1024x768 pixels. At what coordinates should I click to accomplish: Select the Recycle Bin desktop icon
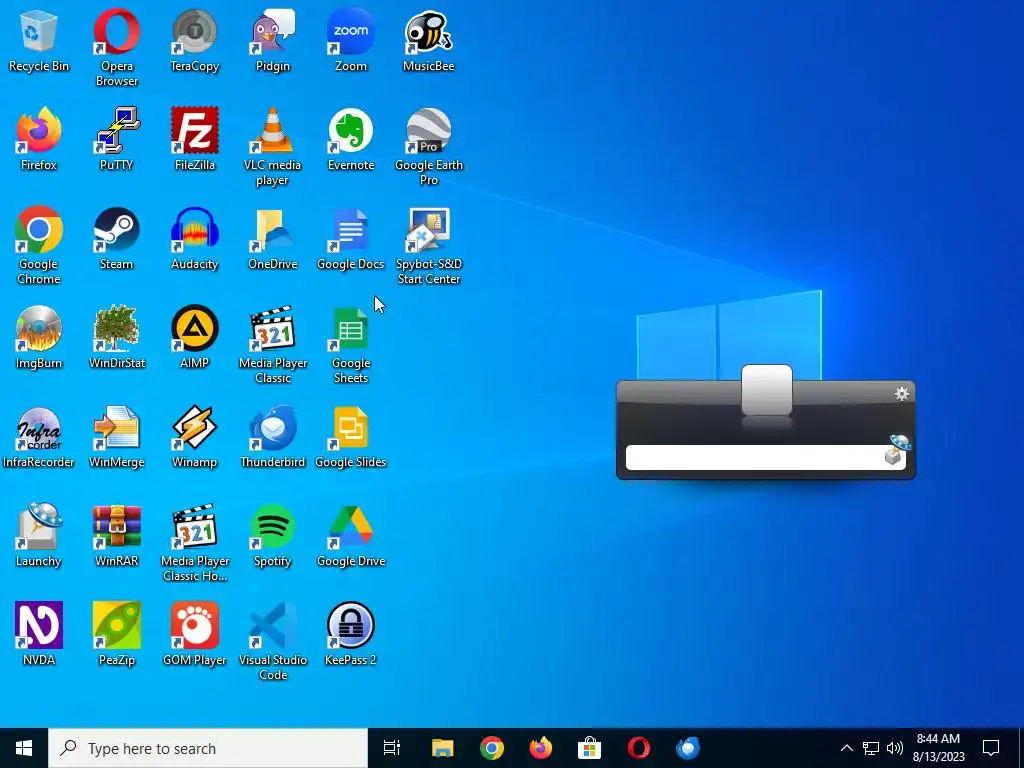pos(39,40)
